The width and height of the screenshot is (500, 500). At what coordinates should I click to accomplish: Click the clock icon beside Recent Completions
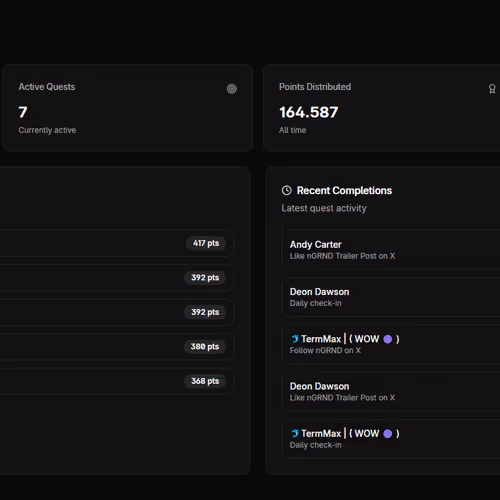click(286, 190)
